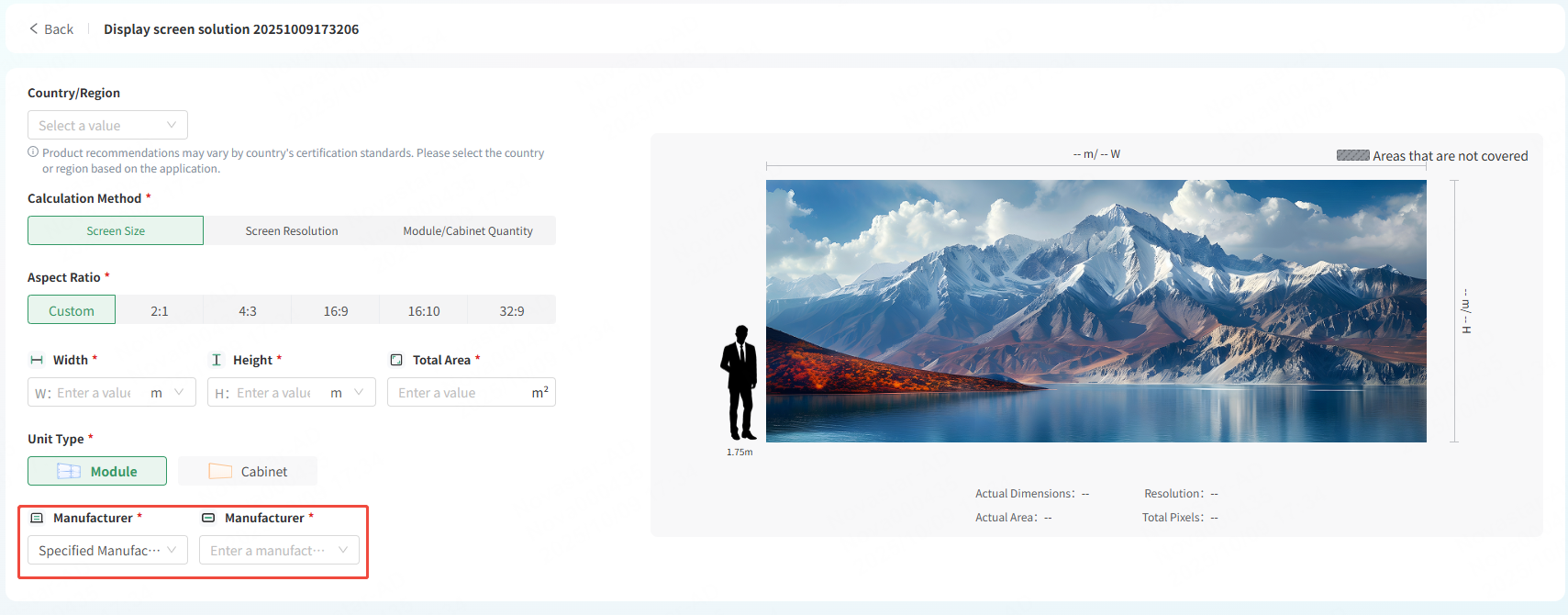Click the Total Area input field
The image size is (1568, 615).
pyautogui.click(x=459, y=392)
